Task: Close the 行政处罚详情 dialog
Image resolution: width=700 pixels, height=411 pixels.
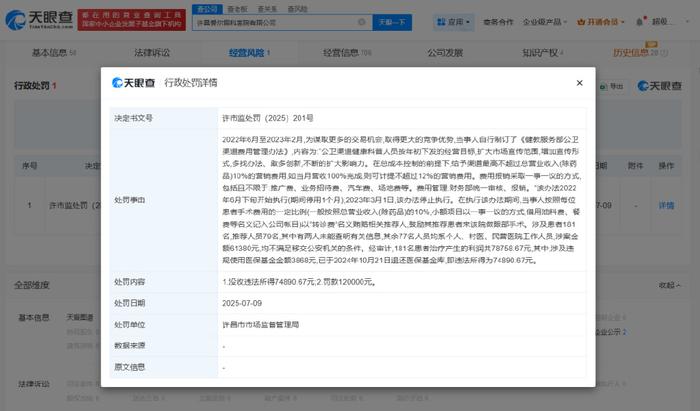Action: pos(579,83)
